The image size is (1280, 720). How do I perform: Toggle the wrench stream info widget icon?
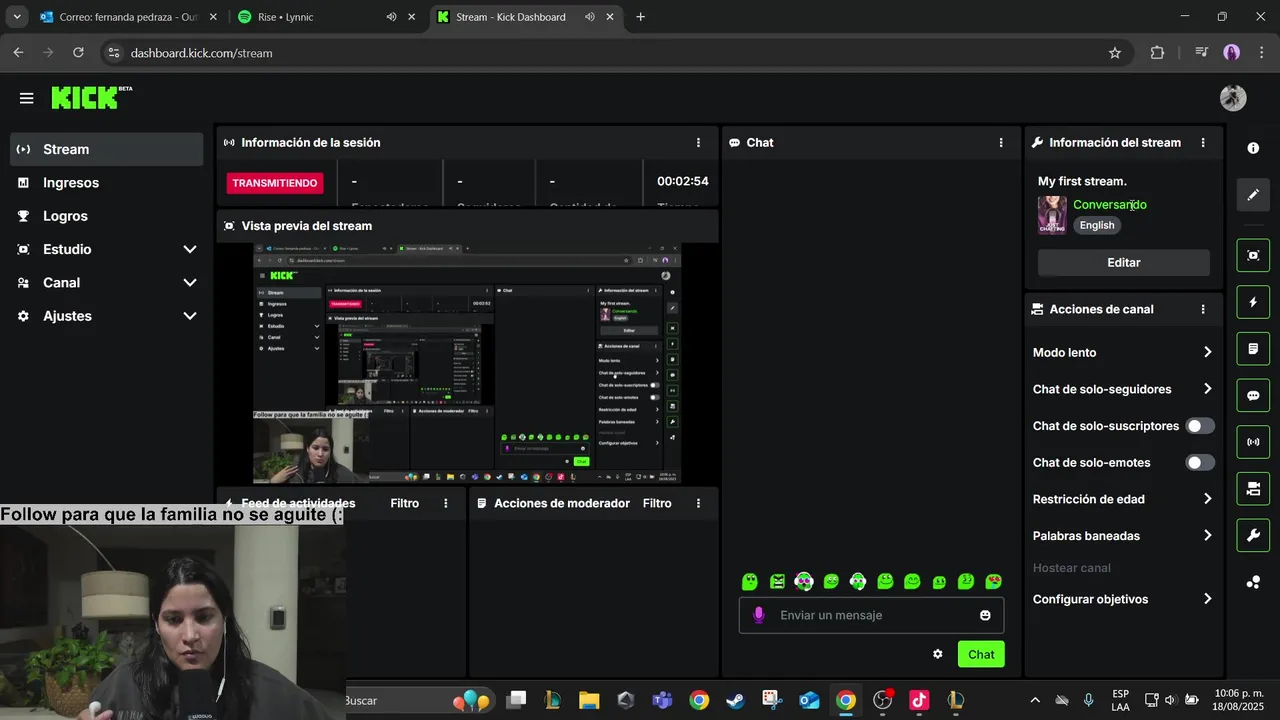(1253, 535)
